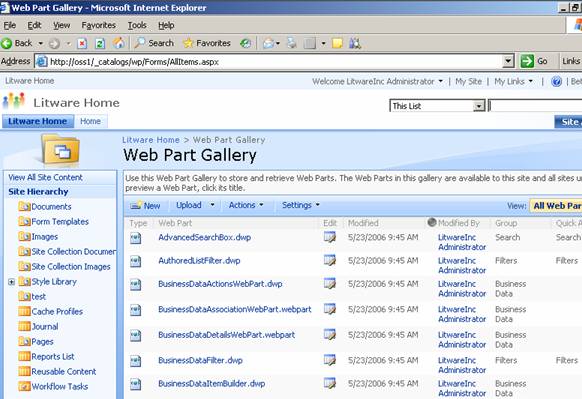Open the All Web Parts view selector
Viewport: 582px width, 399px height.
click(x=556, y=206)
